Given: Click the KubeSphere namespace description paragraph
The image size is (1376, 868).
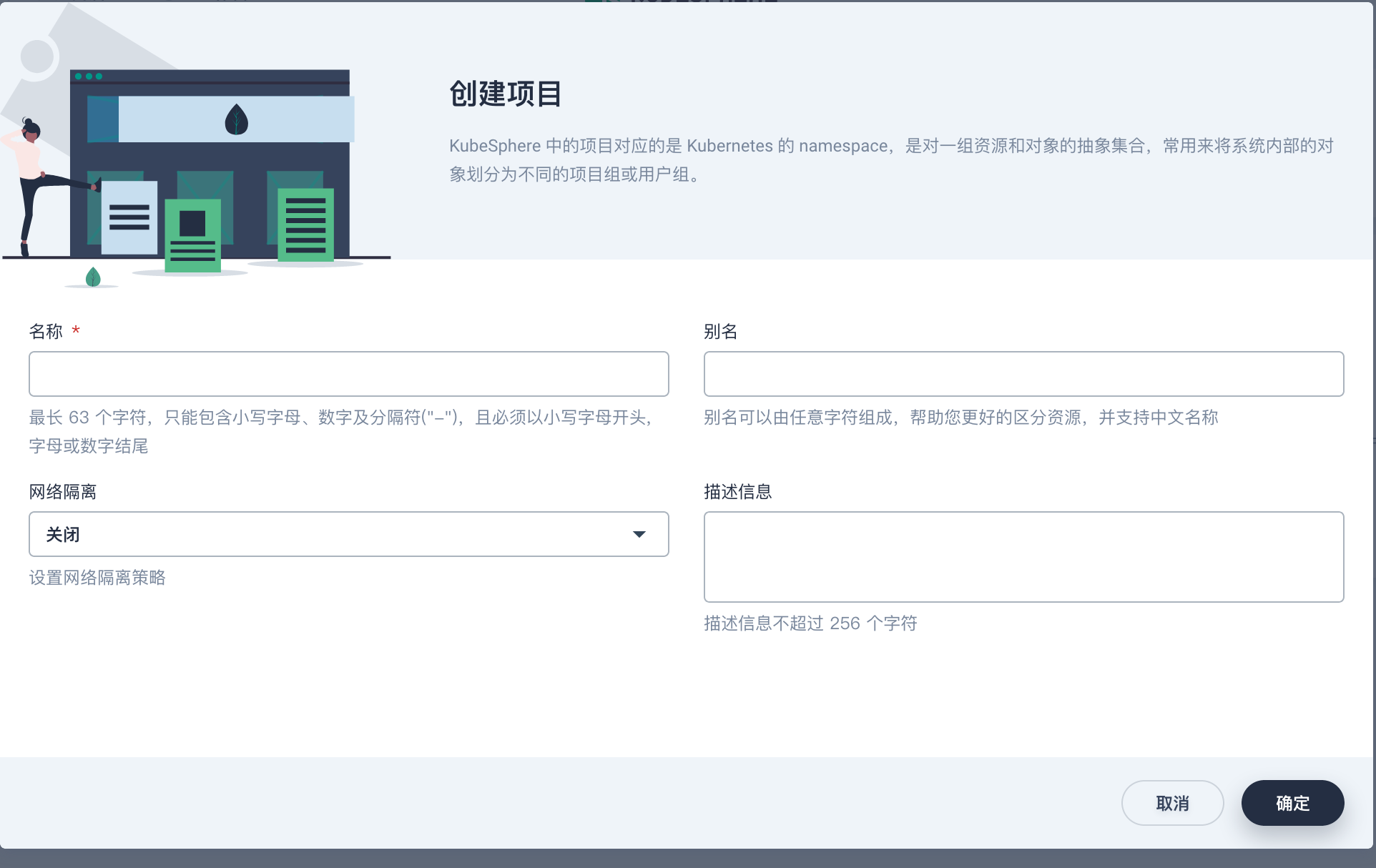Looking at the screenshot, I should (889, 160).
